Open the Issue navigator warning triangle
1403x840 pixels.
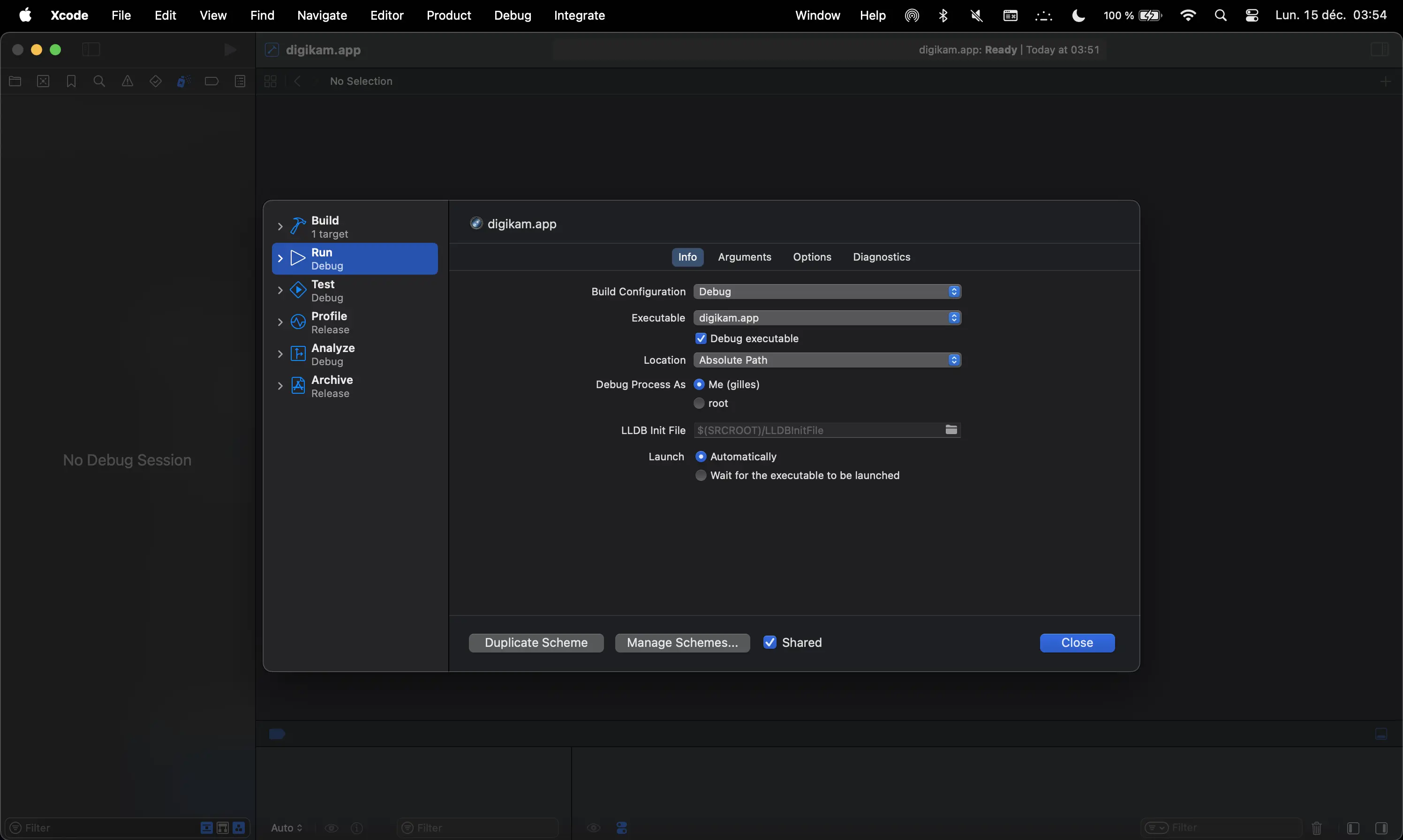[x=127, y=81]
